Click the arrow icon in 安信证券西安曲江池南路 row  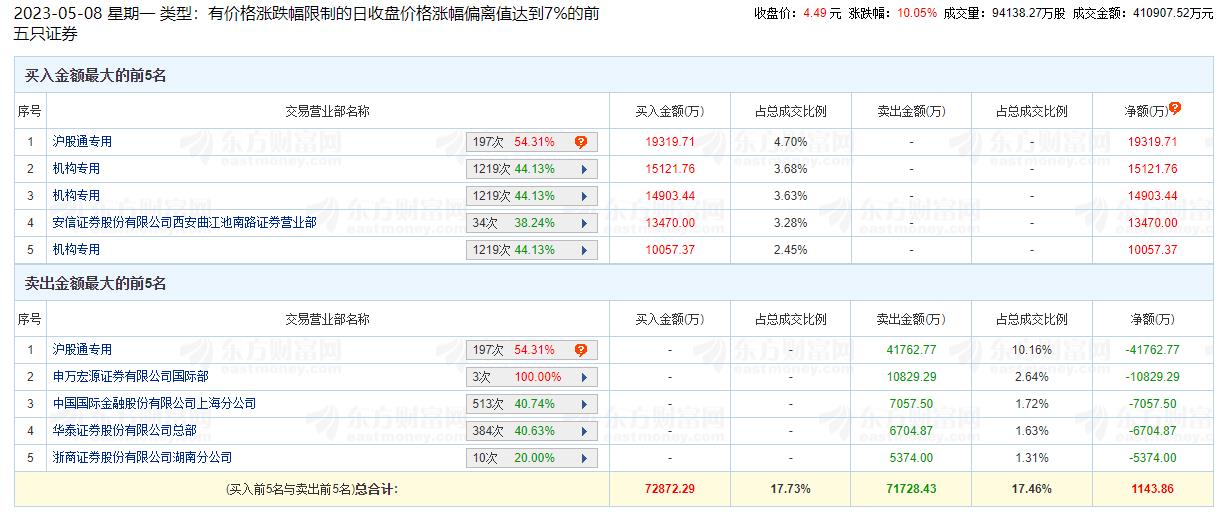(582, 223)
